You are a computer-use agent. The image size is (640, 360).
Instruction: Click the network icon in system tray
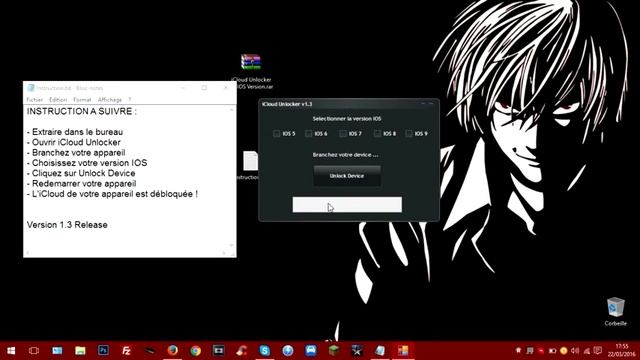tap(587, 351)
